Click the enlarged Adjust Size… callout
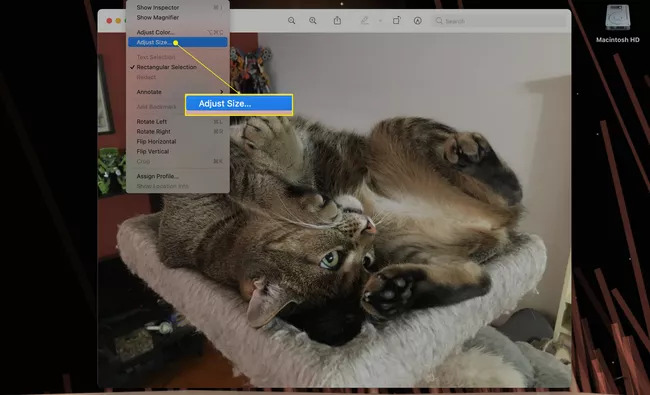 pyautogui.click(x=239, y=104)
